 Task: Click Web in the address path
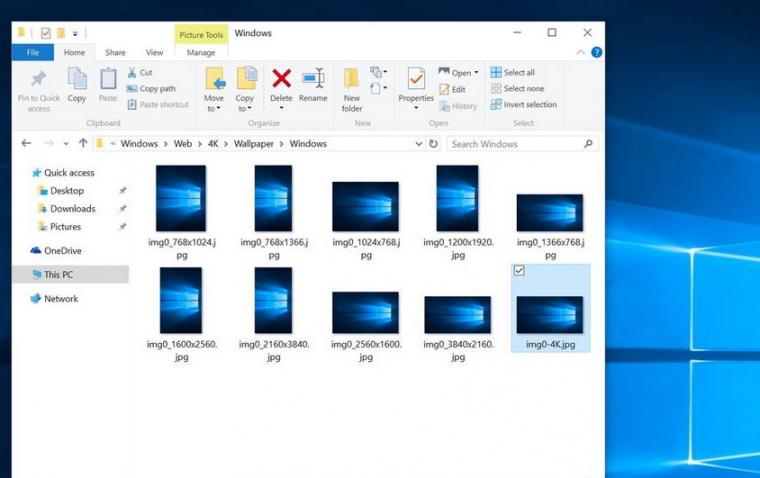coord(183,143)
